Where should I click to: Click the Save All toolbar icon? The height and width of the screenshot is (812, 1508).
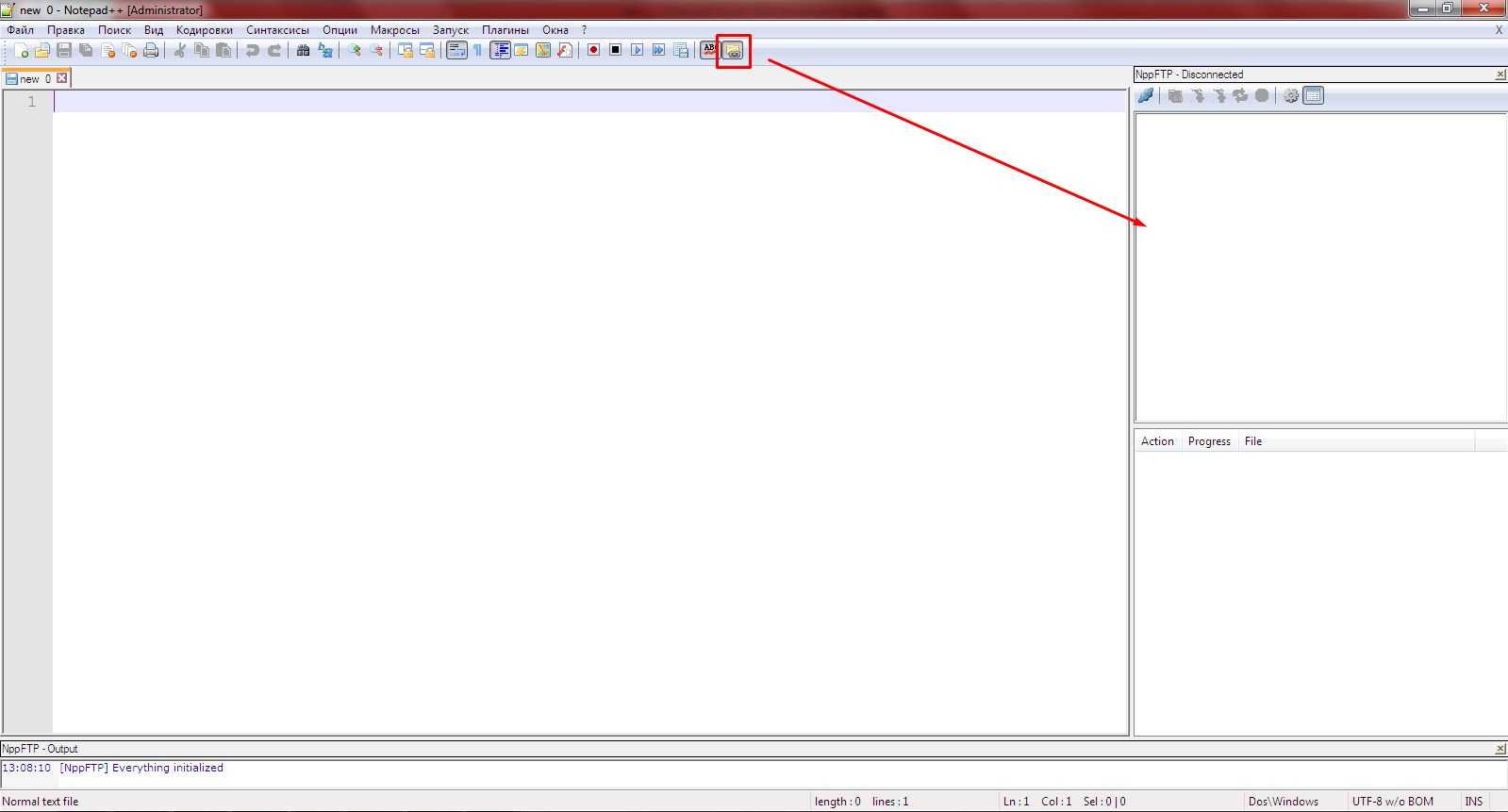point(86,50)
